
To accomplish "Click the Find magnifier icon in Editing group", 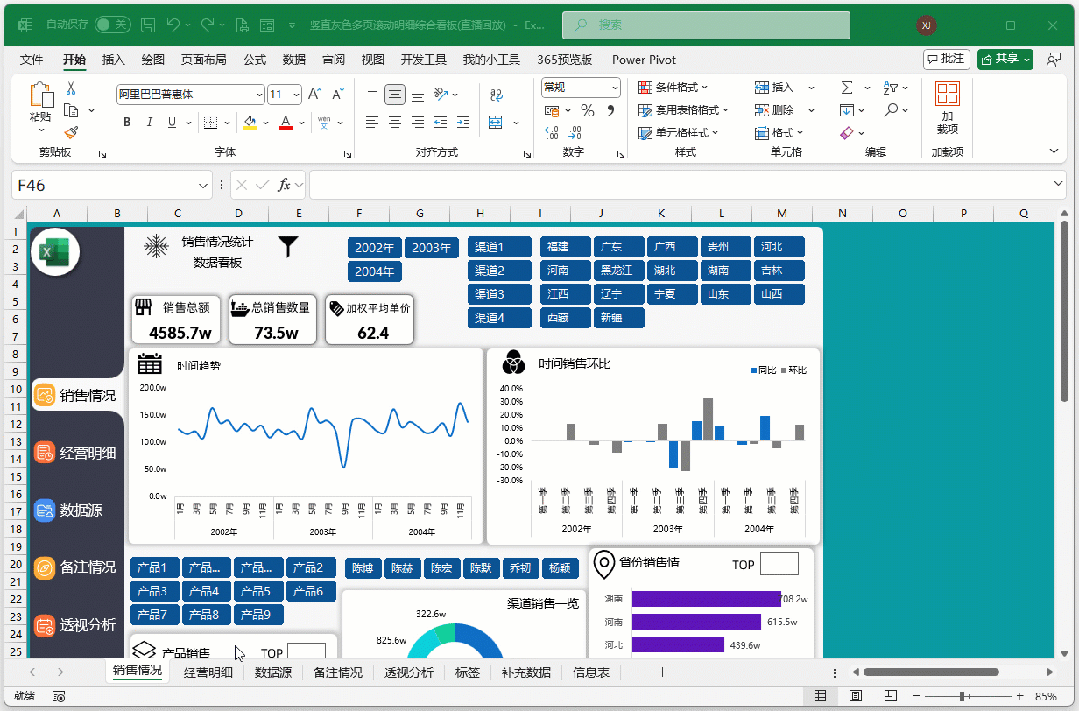I will point(892,110).
